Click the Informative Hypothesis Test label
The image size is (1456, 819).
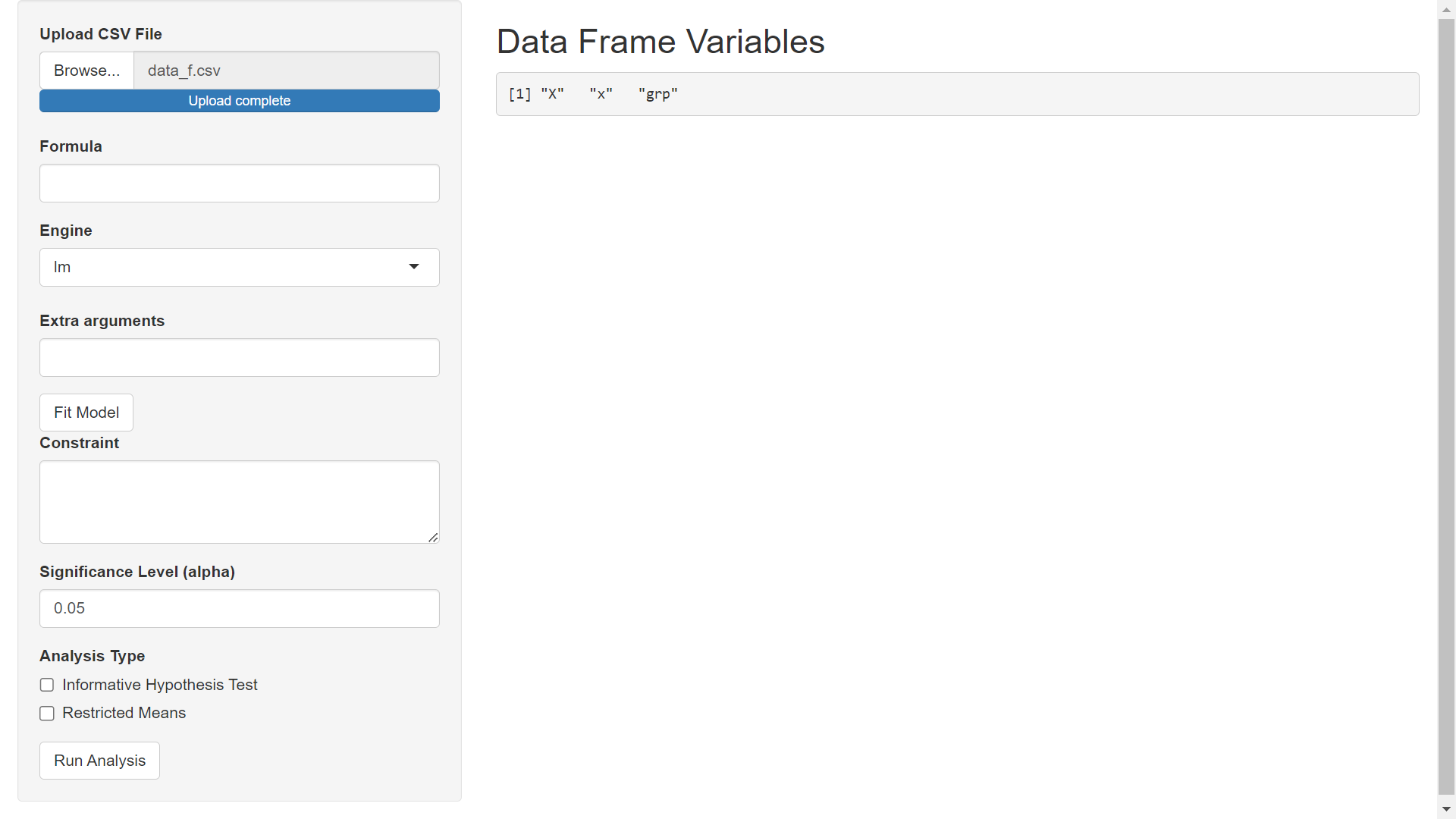click(x=160, y=686)
